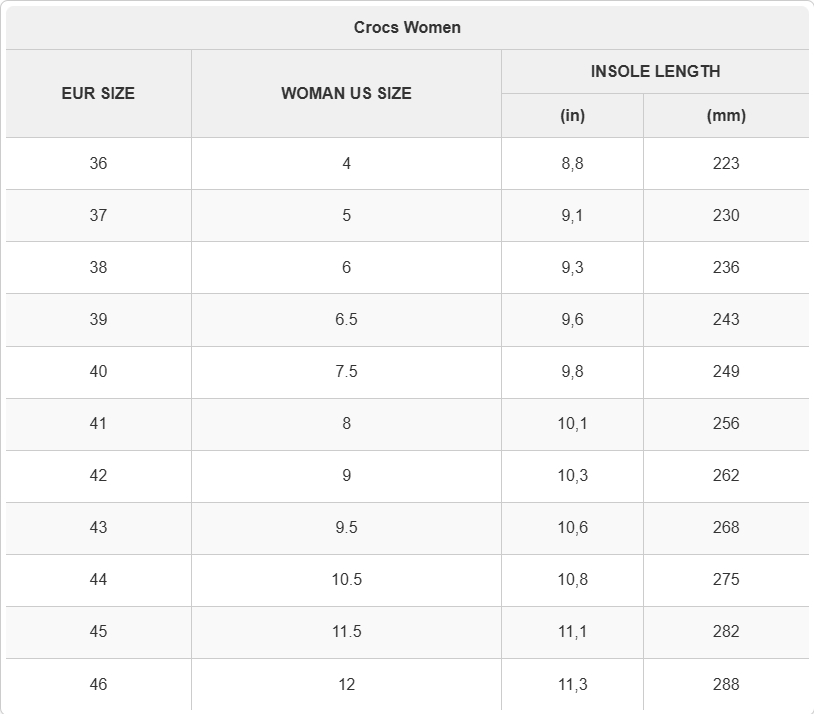Click EUR size 46 cell
Image resolution: width=814 pixels, height=714 pixels.
click(98, 684)
